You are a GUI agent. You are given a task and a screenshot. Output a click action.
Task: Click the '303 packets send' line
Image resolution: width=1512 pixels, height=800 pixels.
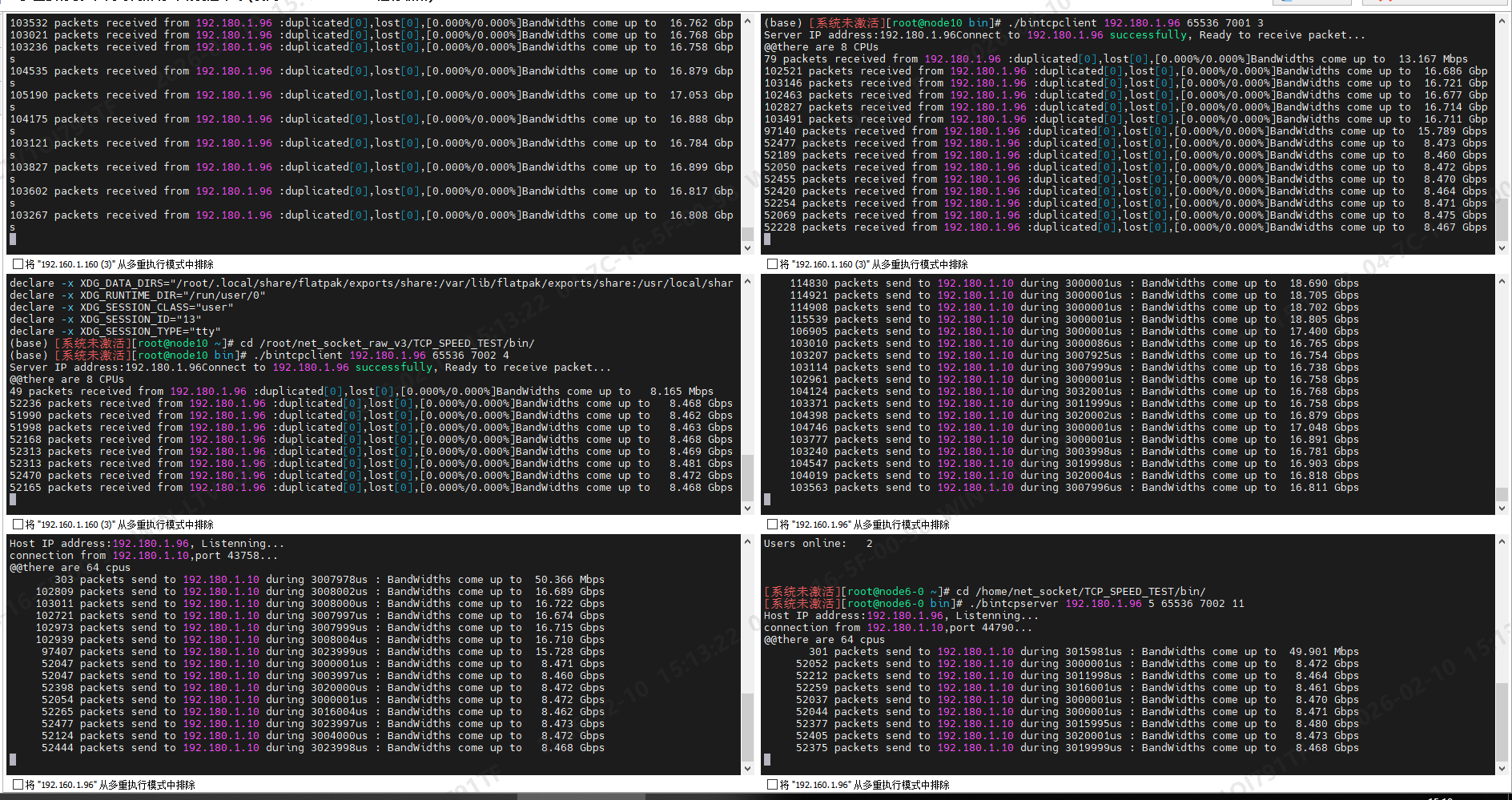click(330, 580)
